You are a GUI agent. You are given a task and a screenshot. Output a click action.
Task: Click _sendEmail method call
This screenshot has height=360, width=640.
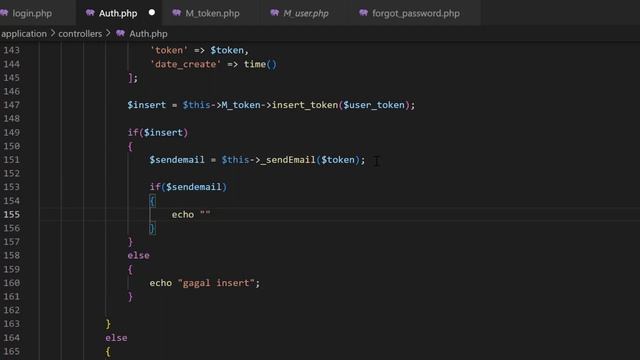(288, 160)
